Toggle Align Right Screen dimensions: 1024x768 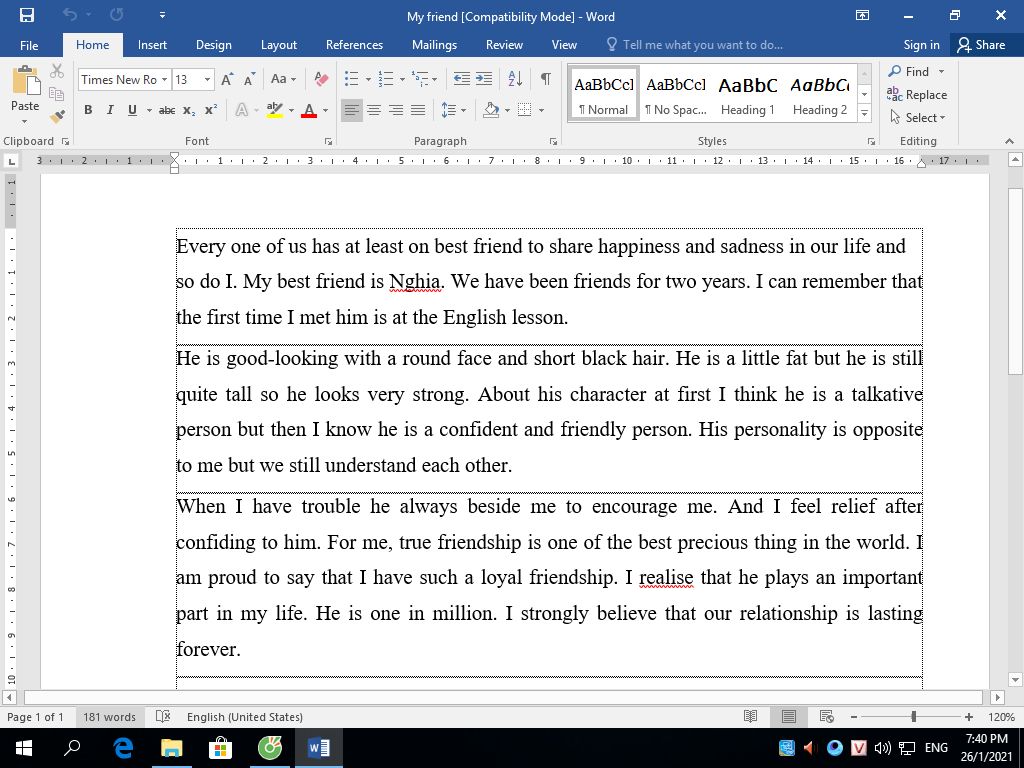point(396,110)
